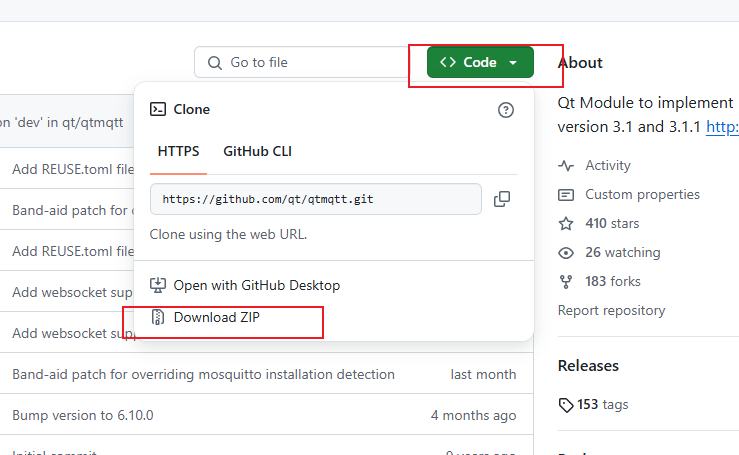
Task: Open the blue http link in About description
Action: pos(722,127)
